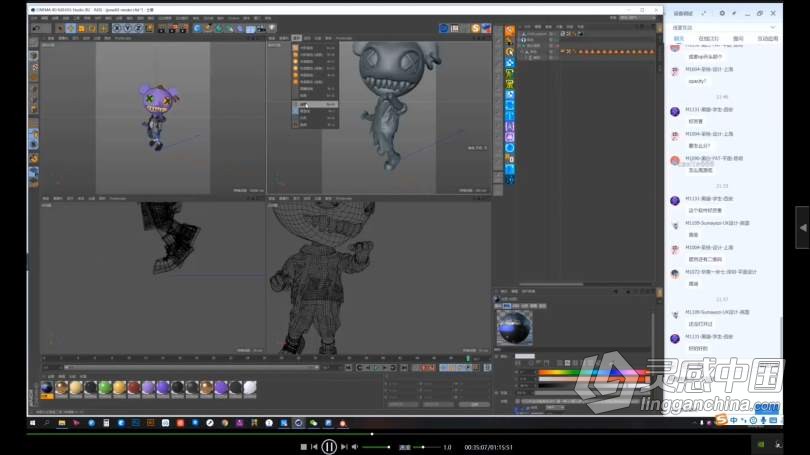Open chat window settings gear
Image resolution: width=810 pixels, height=455 pixels.
pos(722,13)
